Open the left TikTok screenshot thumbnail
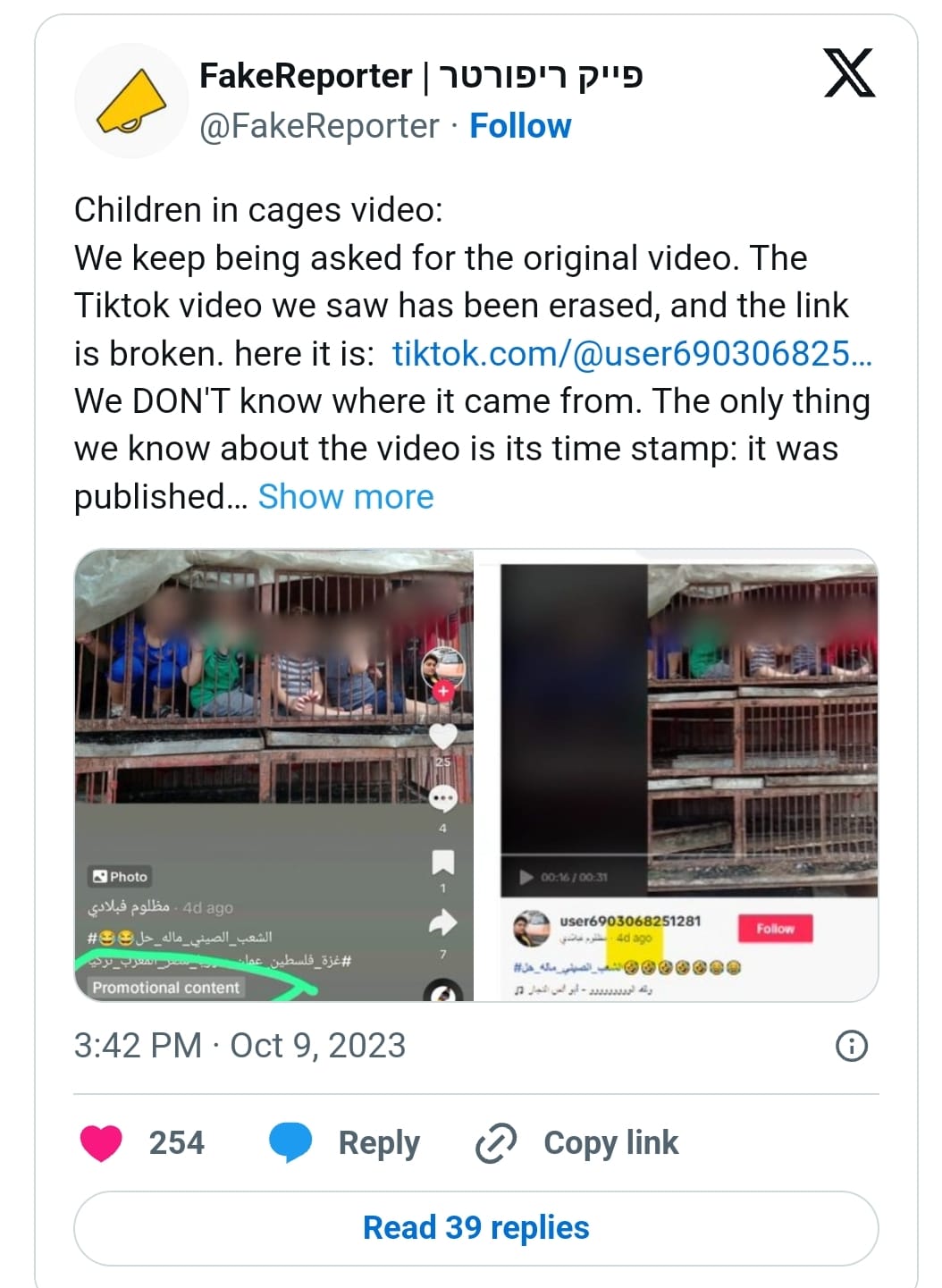 pos(273,775)
